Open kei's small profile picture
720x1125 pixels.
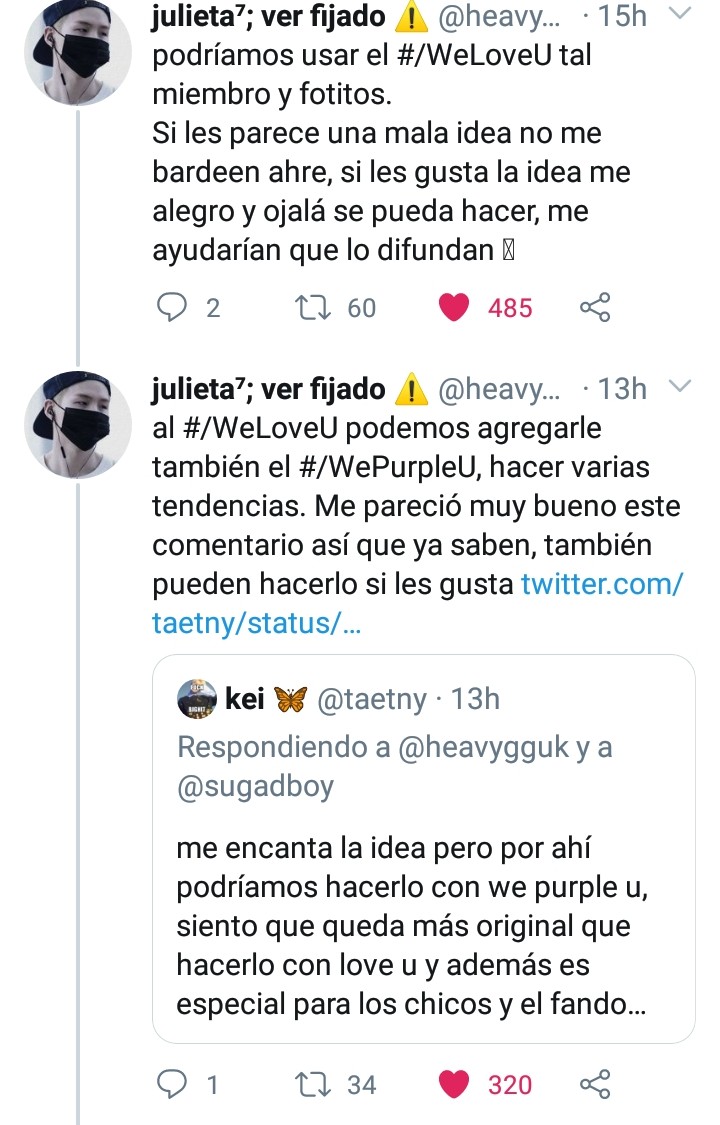196,699
